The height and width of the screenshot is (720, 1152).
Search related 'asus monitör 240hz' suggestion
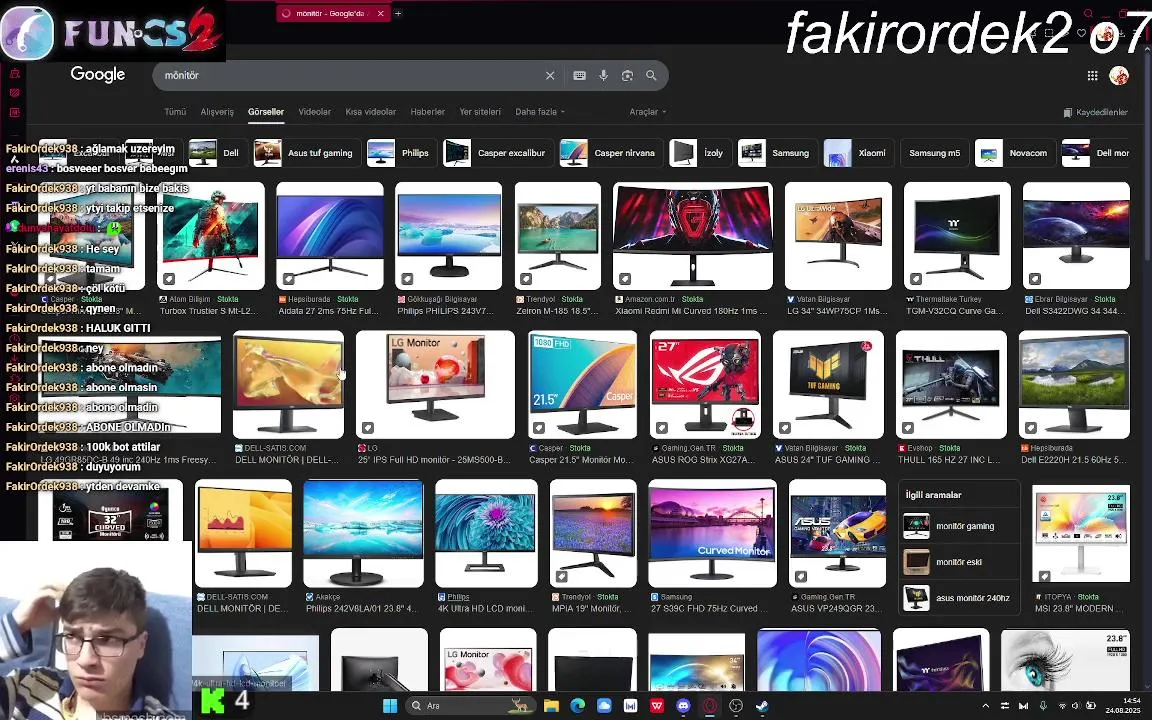point(960,598)
